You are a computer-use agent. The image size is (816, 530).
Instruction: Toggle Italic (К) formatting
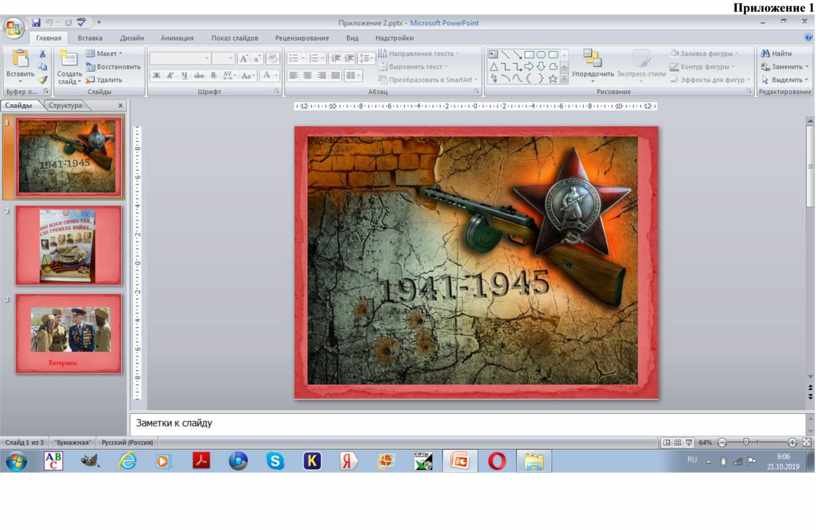coord(170,76)
